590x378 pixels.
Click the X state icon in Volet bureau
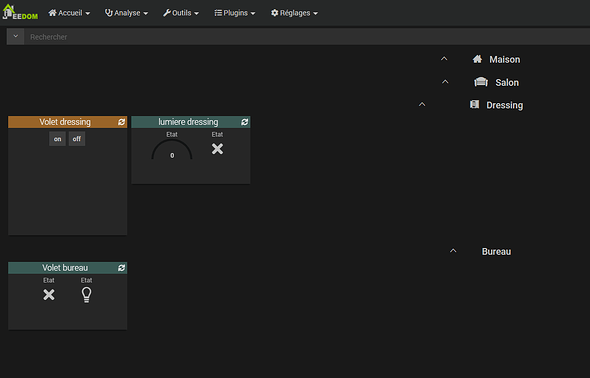point(49,295)
